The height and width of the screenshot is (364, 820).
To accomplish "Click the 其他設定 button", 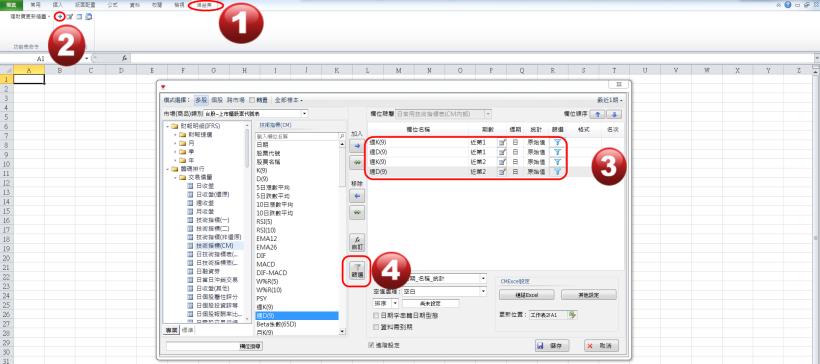I will [x=589, y=295].
